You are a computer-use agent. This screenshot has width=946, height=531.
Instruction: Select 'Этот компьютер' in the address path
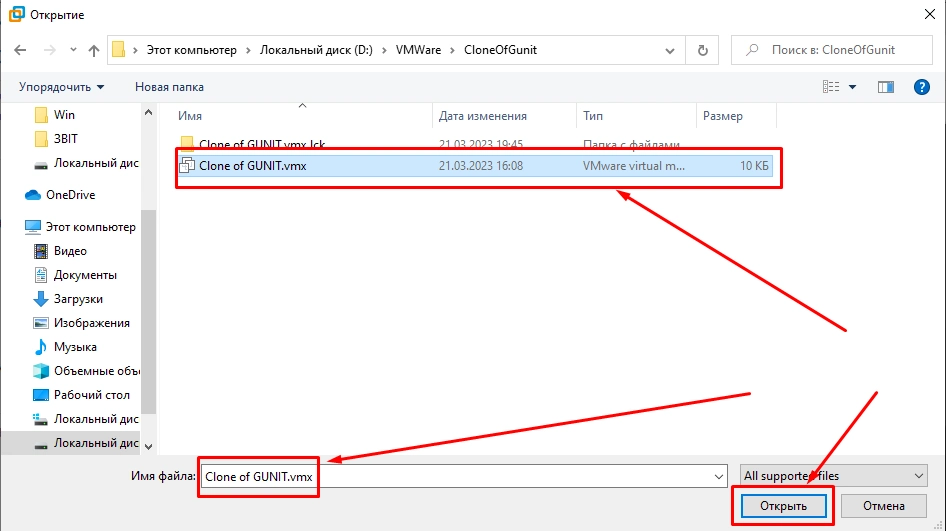(192, 50)
